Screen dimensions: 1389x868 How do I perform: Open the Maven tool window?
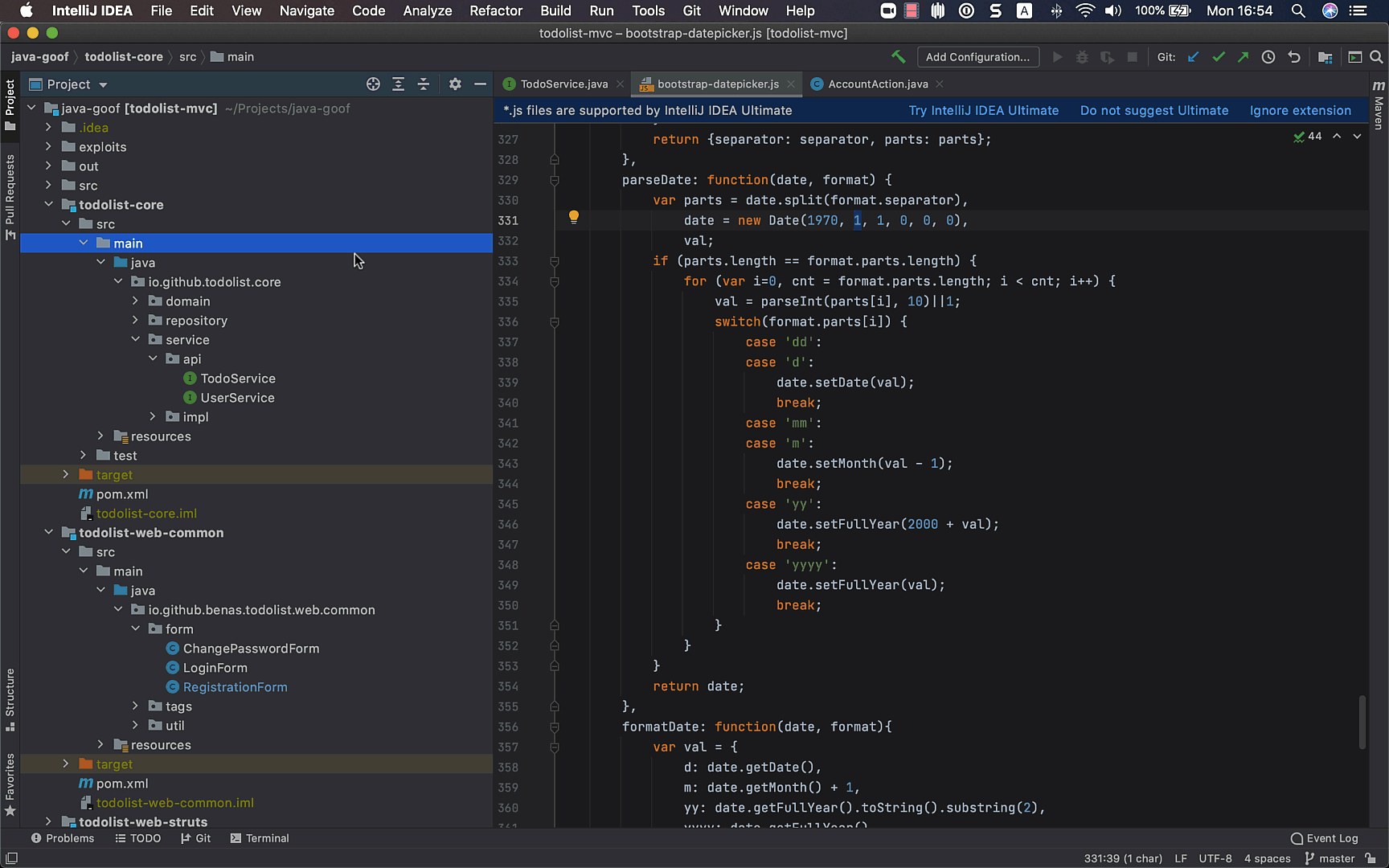click(1379, 104)
